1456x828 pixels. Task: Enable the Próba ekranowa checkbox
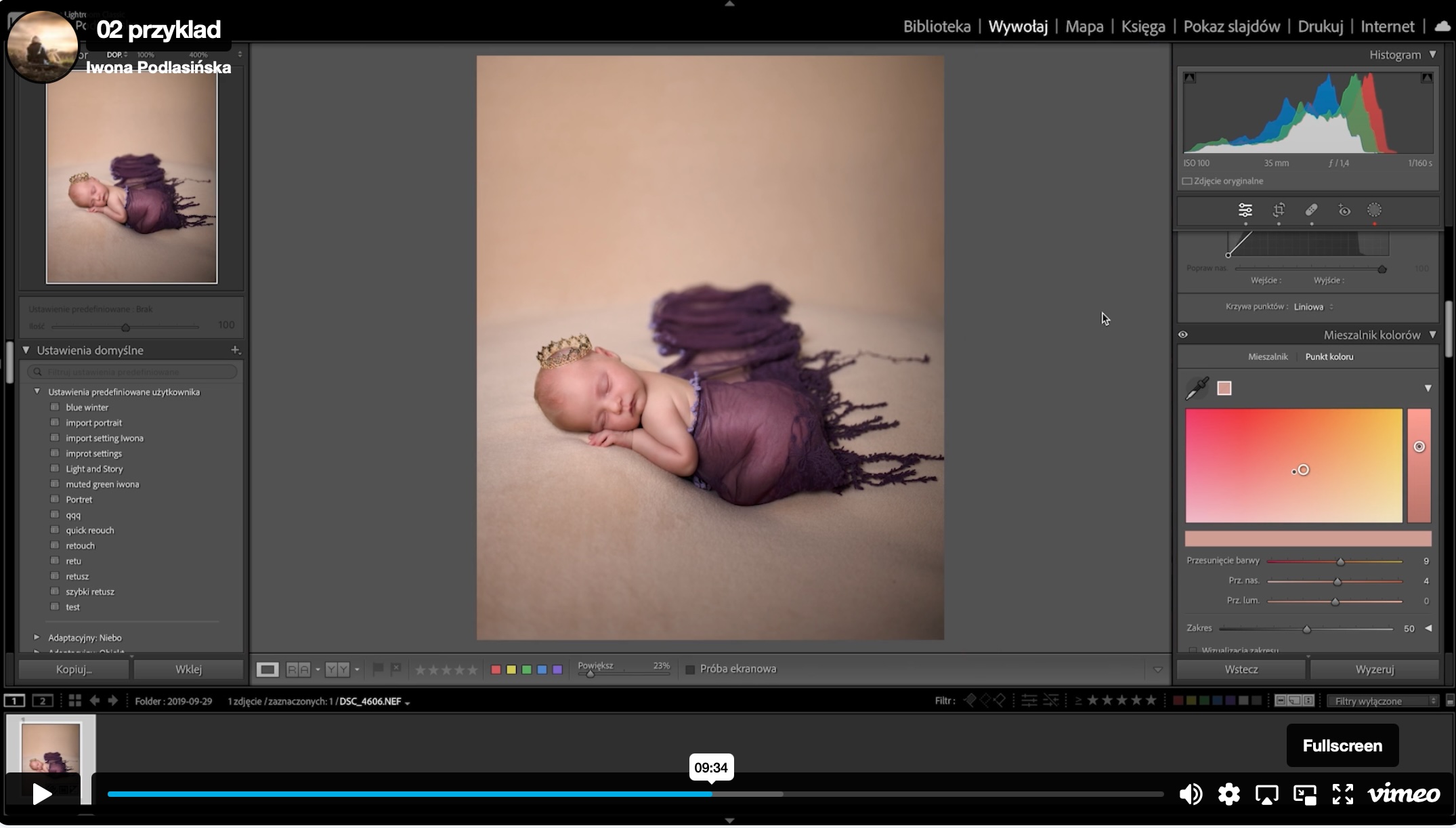690,669
